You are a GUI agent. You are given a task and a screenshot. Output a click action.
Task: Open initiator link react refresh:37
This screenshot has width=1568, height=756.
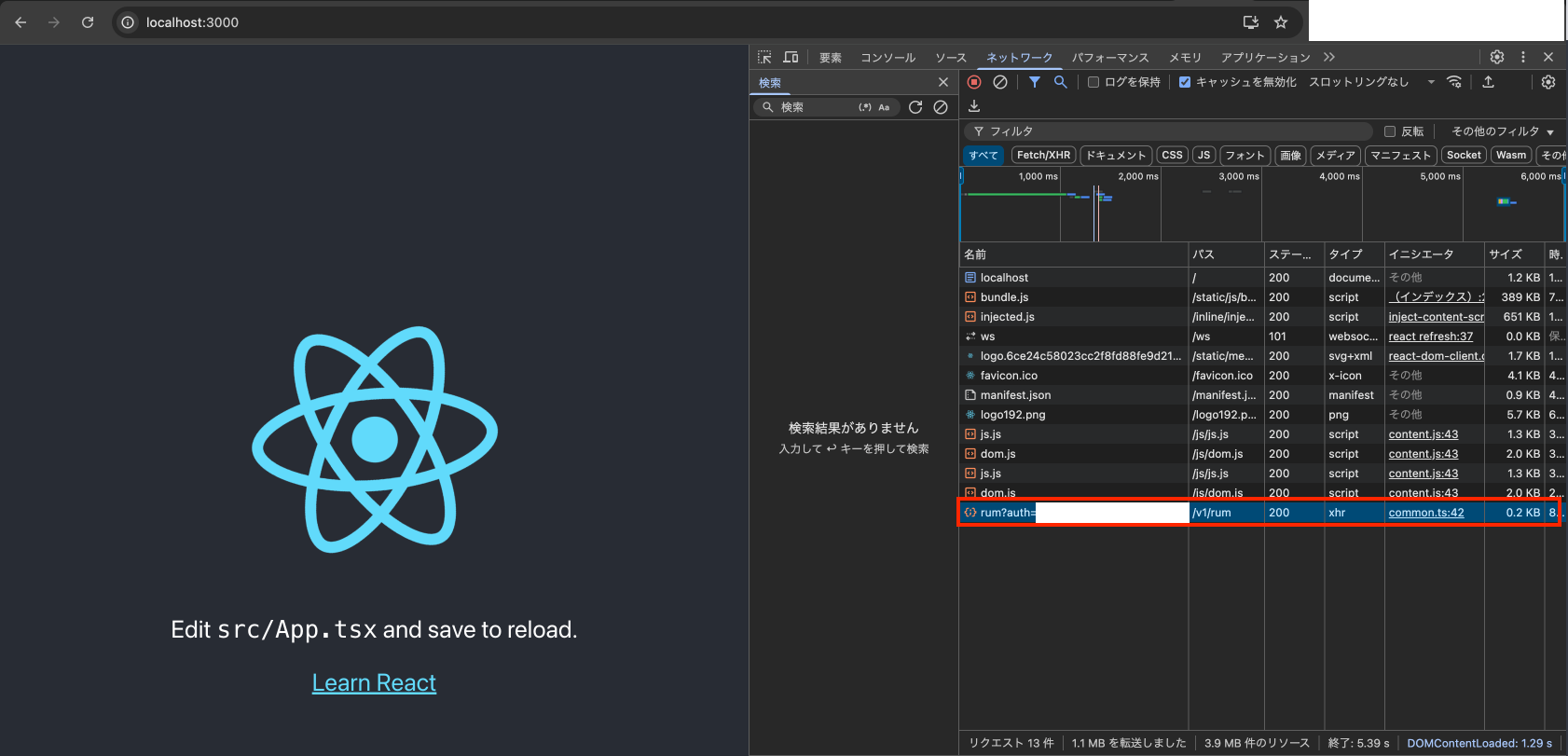coord(1431,337)
